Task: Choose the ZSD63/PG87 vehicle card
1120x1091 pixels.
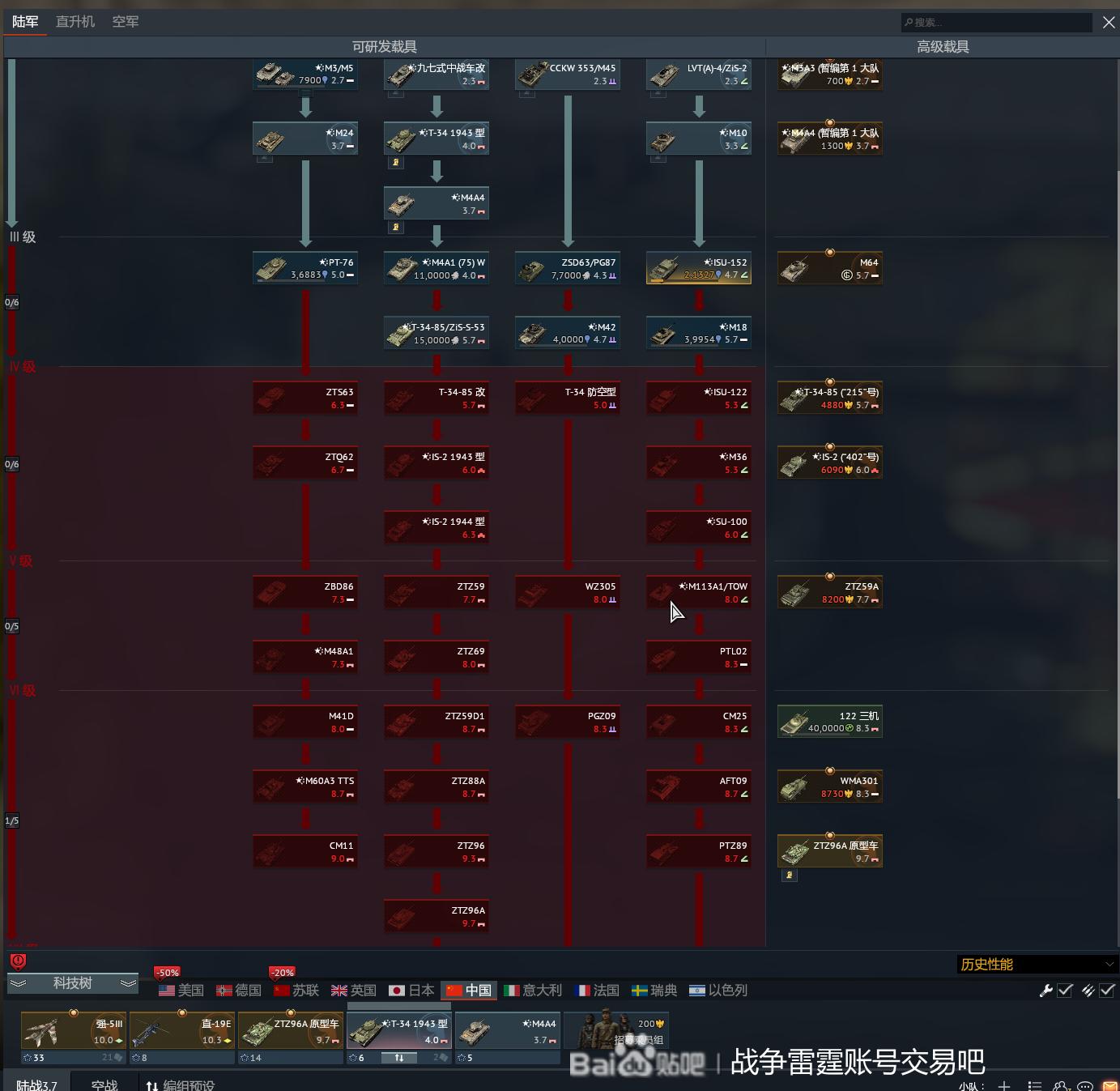Action: (x=568, y=268)
